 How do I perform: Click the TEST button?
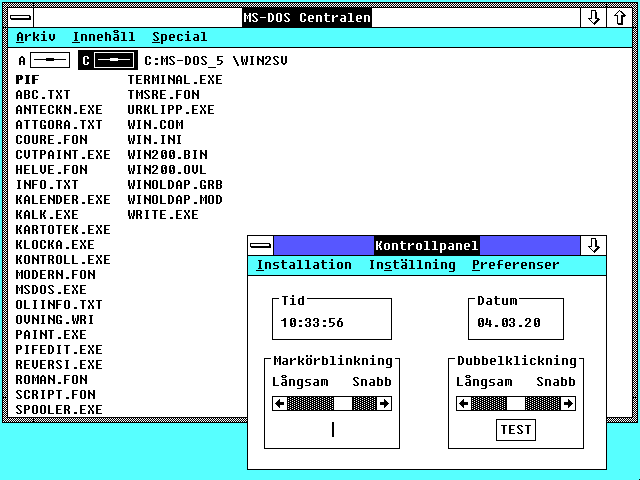tap(516, 430)
